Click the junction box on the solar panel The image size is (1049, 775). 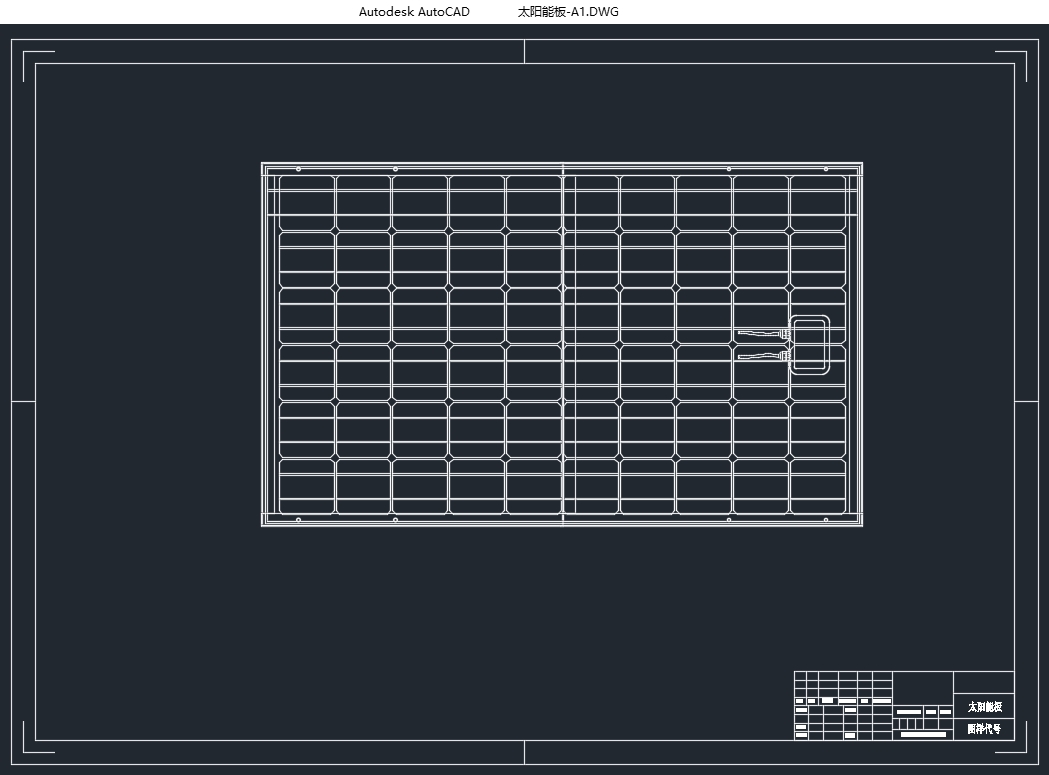810,345
